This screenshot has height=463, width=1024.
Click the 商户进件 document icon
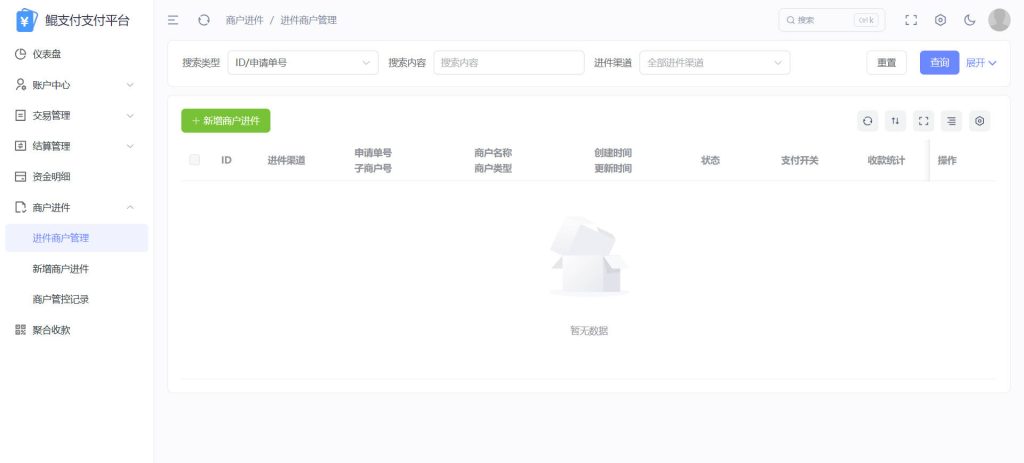20,207
